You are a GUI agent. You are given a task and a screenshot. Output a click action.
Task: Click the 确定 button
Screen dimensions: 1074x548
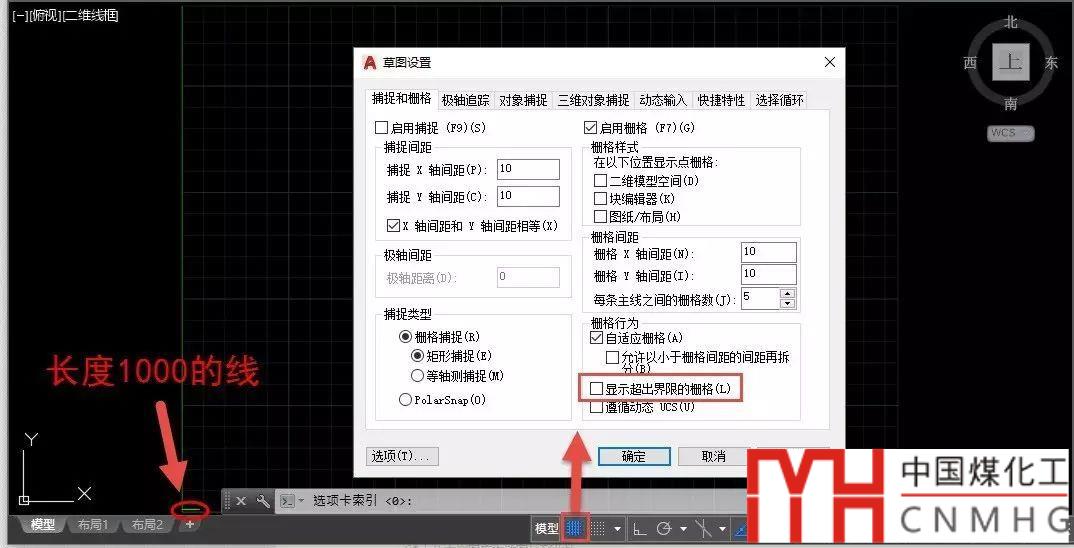click(633, 456)
